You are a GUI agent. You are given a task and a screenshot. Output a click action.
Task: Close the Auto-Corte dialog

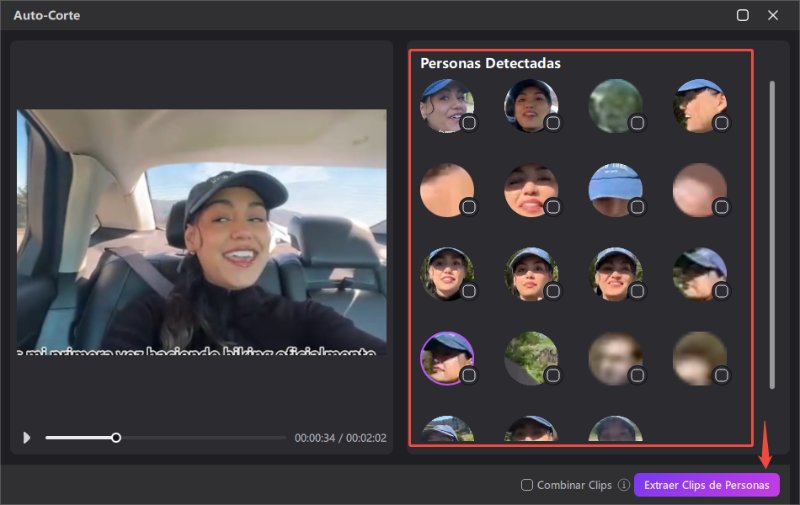coord(773,15)
